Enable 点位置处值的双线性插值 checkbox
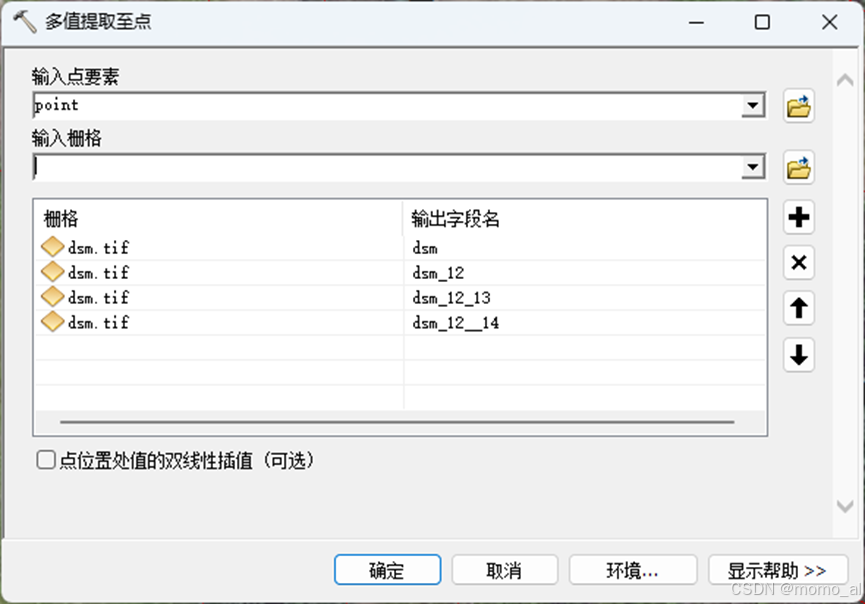Screen dimensions: 865x604 pos(44,460)
